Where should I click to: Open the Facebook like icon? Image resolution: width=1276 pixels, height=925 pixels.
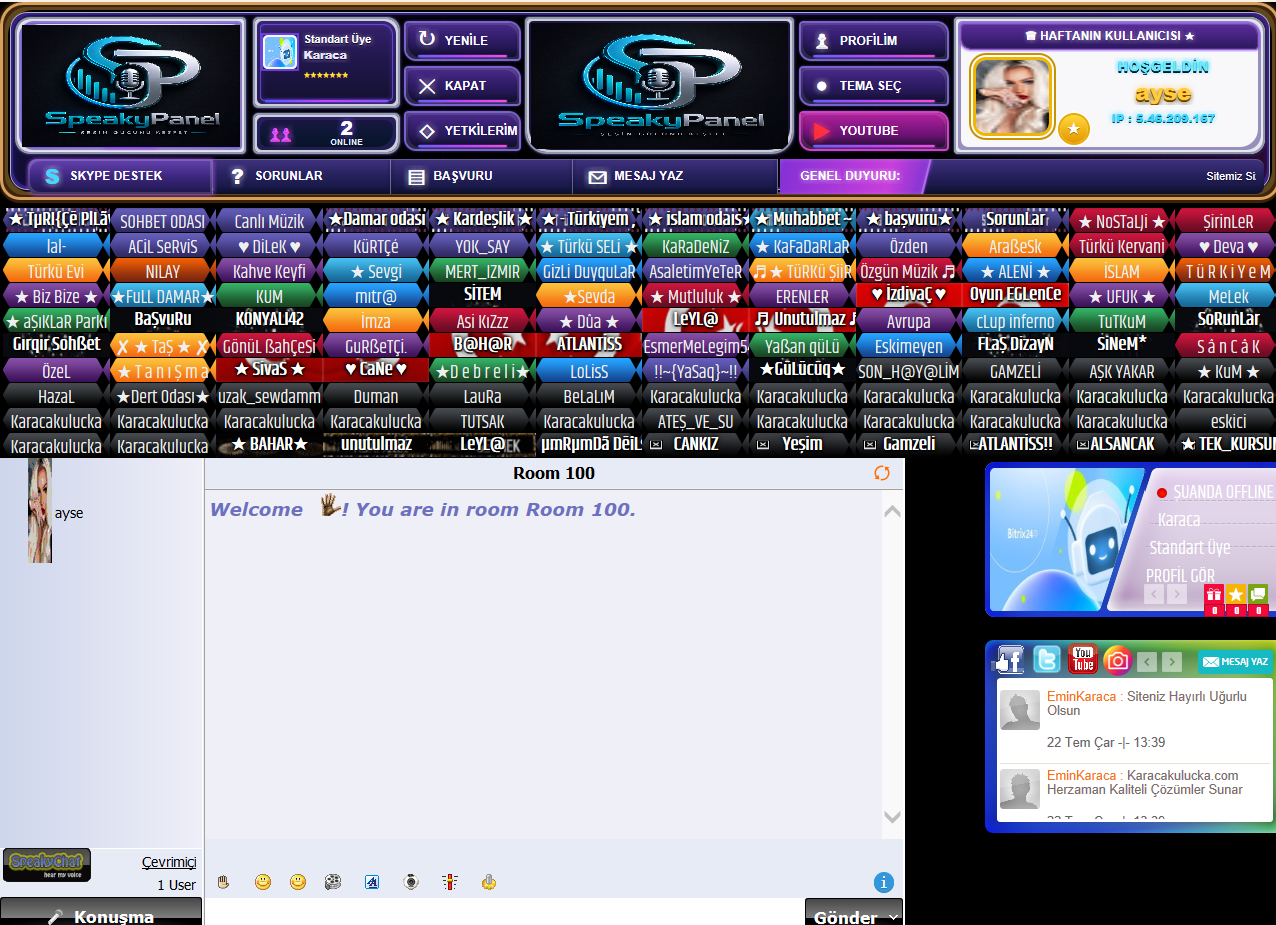pos(1009,660)
